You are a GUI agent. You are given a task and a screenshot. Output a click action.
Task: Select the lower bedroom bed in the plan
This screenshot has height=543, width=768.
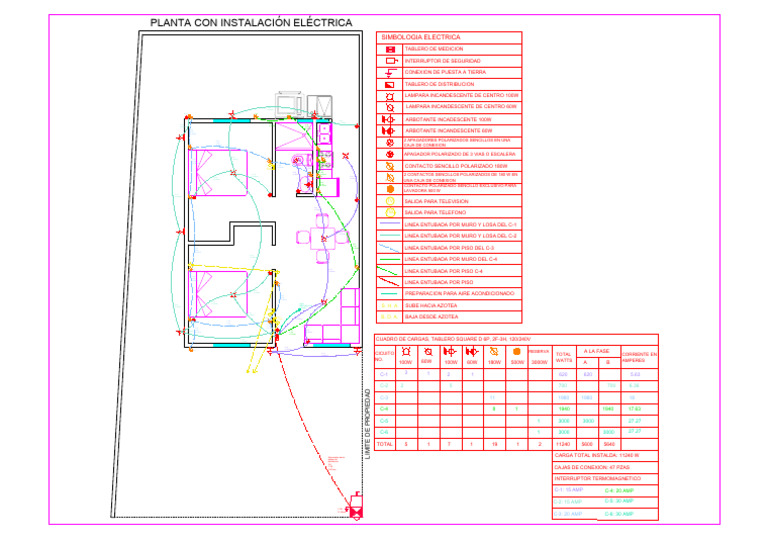(x=218, y=294)
